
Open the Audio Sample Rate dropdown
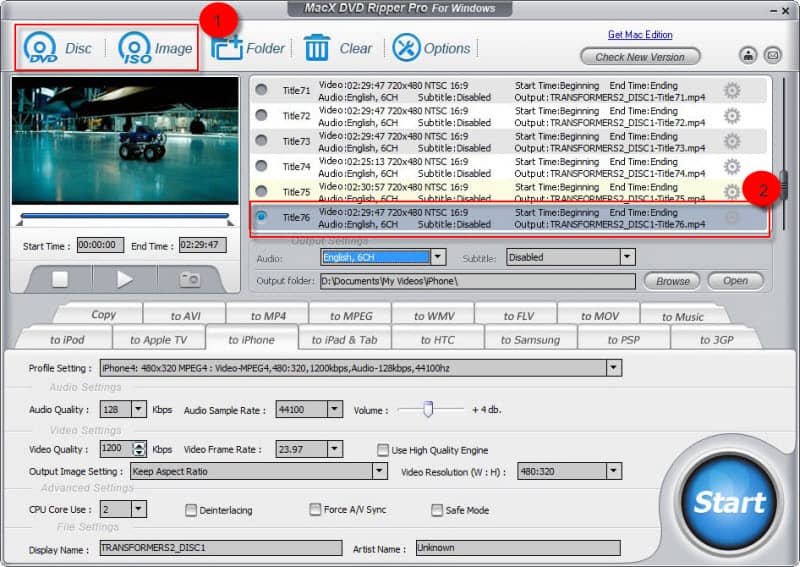(x=335, y=409)
